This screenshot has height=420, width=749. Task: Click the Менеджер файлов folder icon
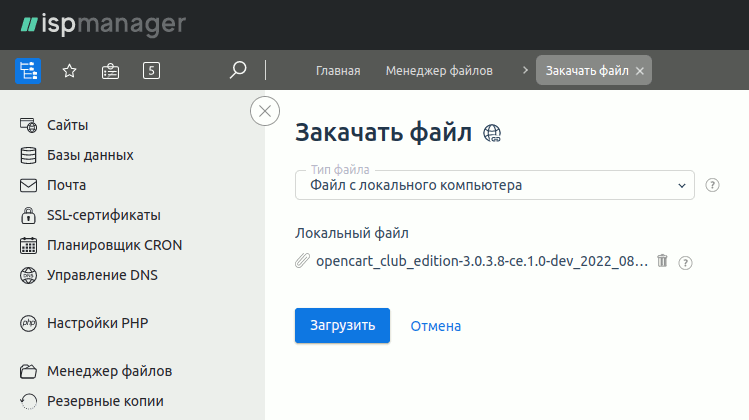28,371
